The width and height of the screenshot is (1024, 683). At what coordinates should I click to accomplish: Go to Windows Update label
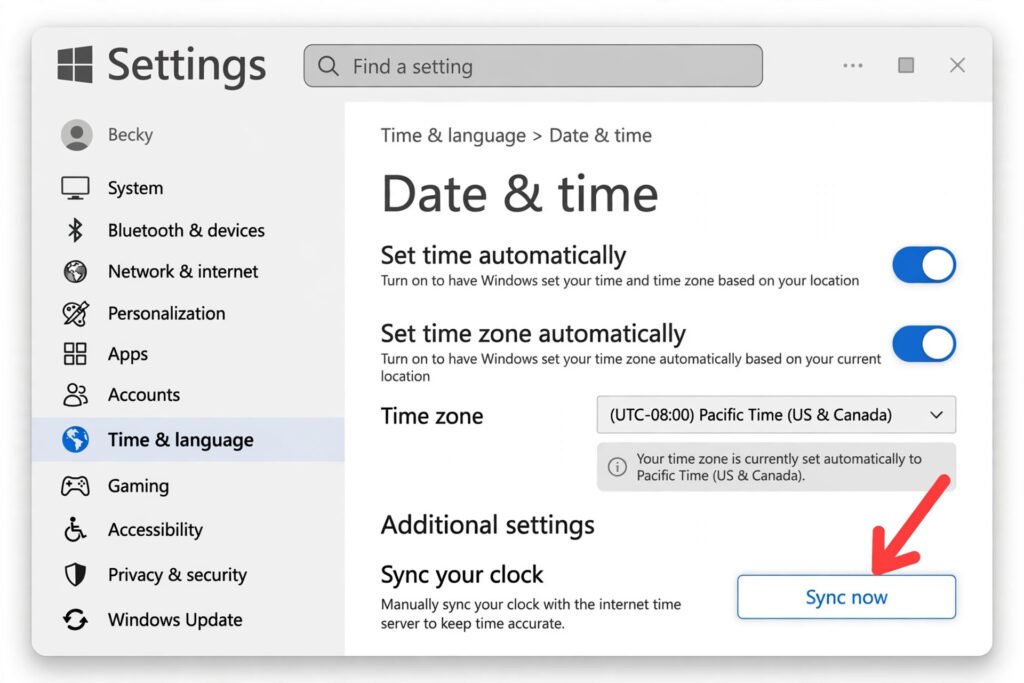(175, 620)
